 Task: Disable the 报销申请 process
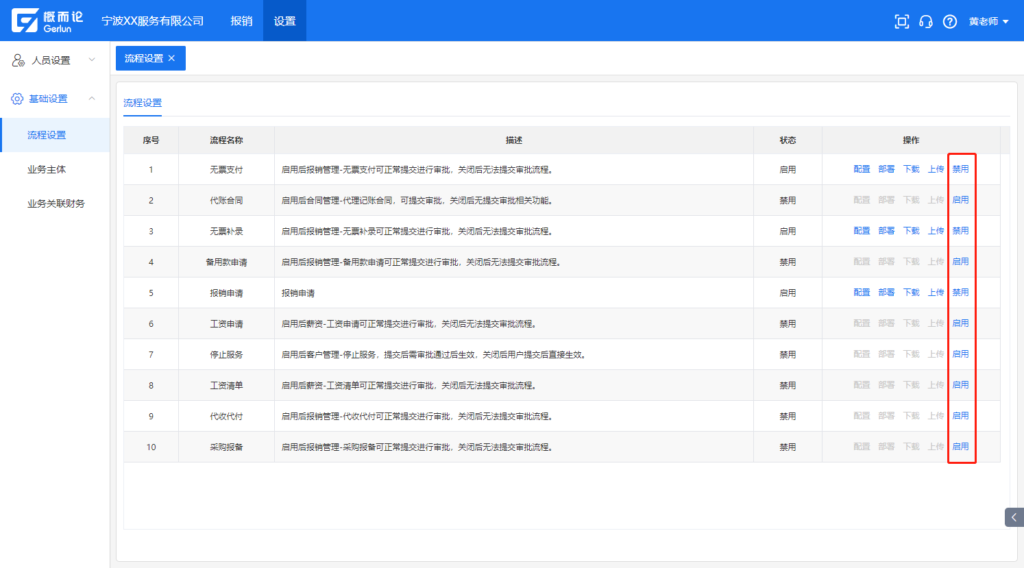pos(961,292)
